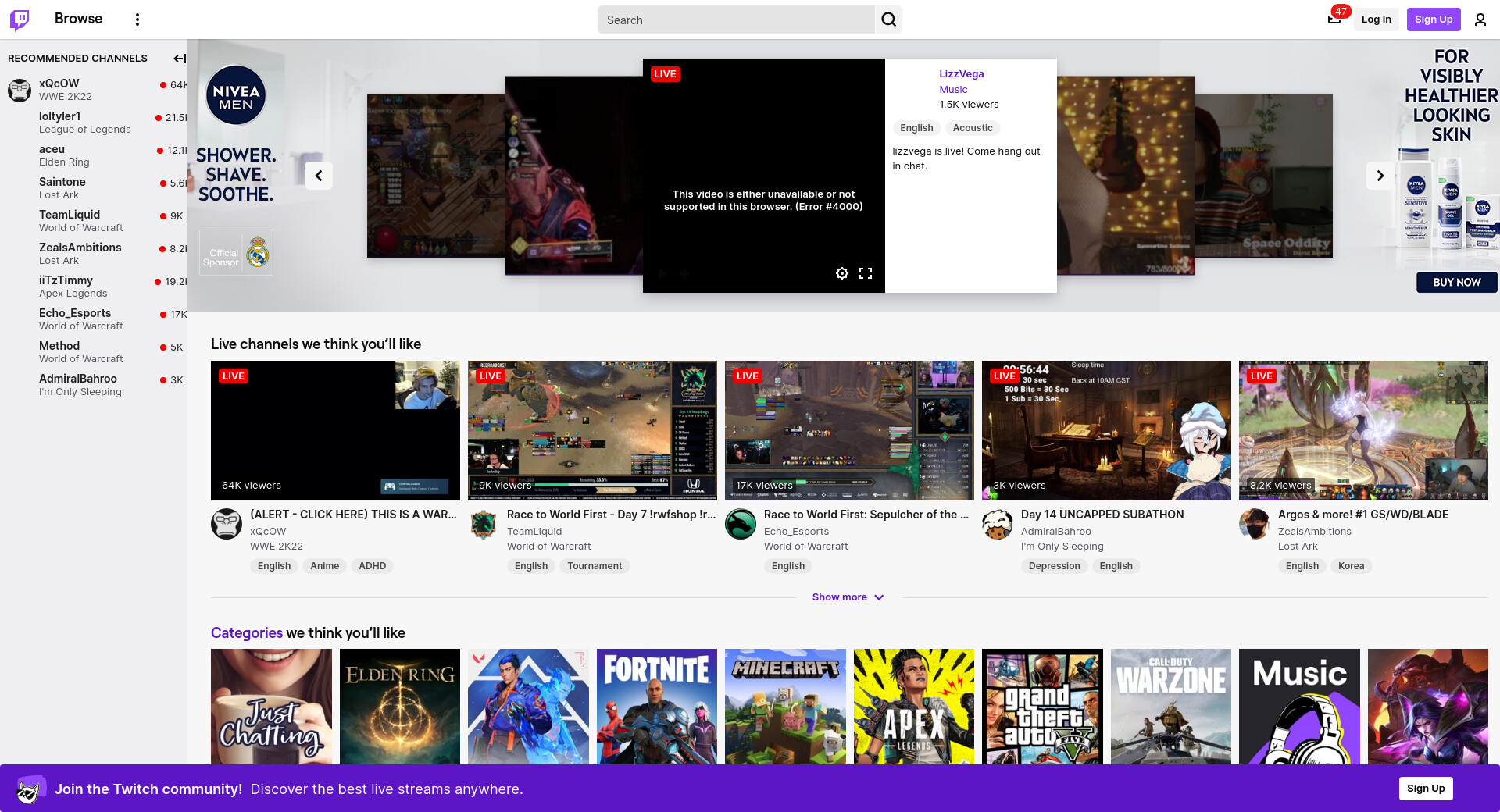
Task: Show next featured stream in carousel
Action: 1380,176
